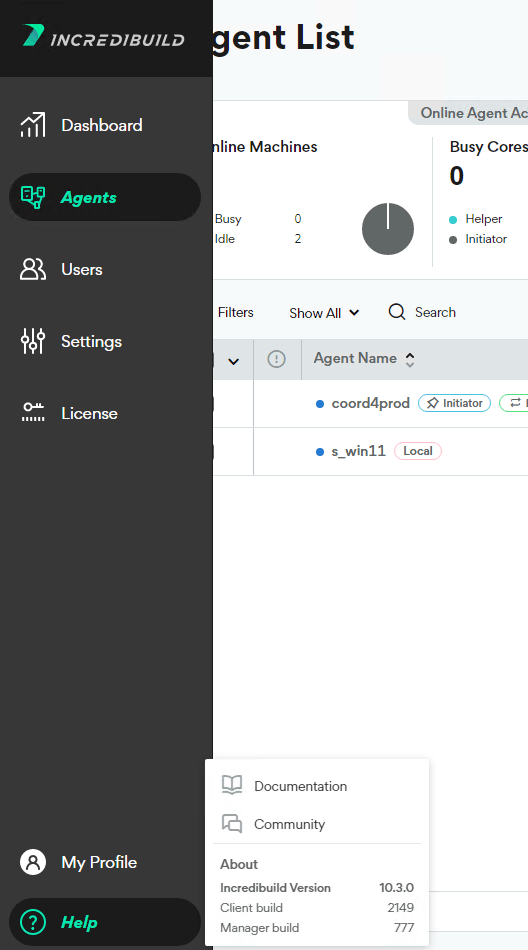528x950 pixels.
Task: Click the Incredibuild logo
Action: (103, 36)
